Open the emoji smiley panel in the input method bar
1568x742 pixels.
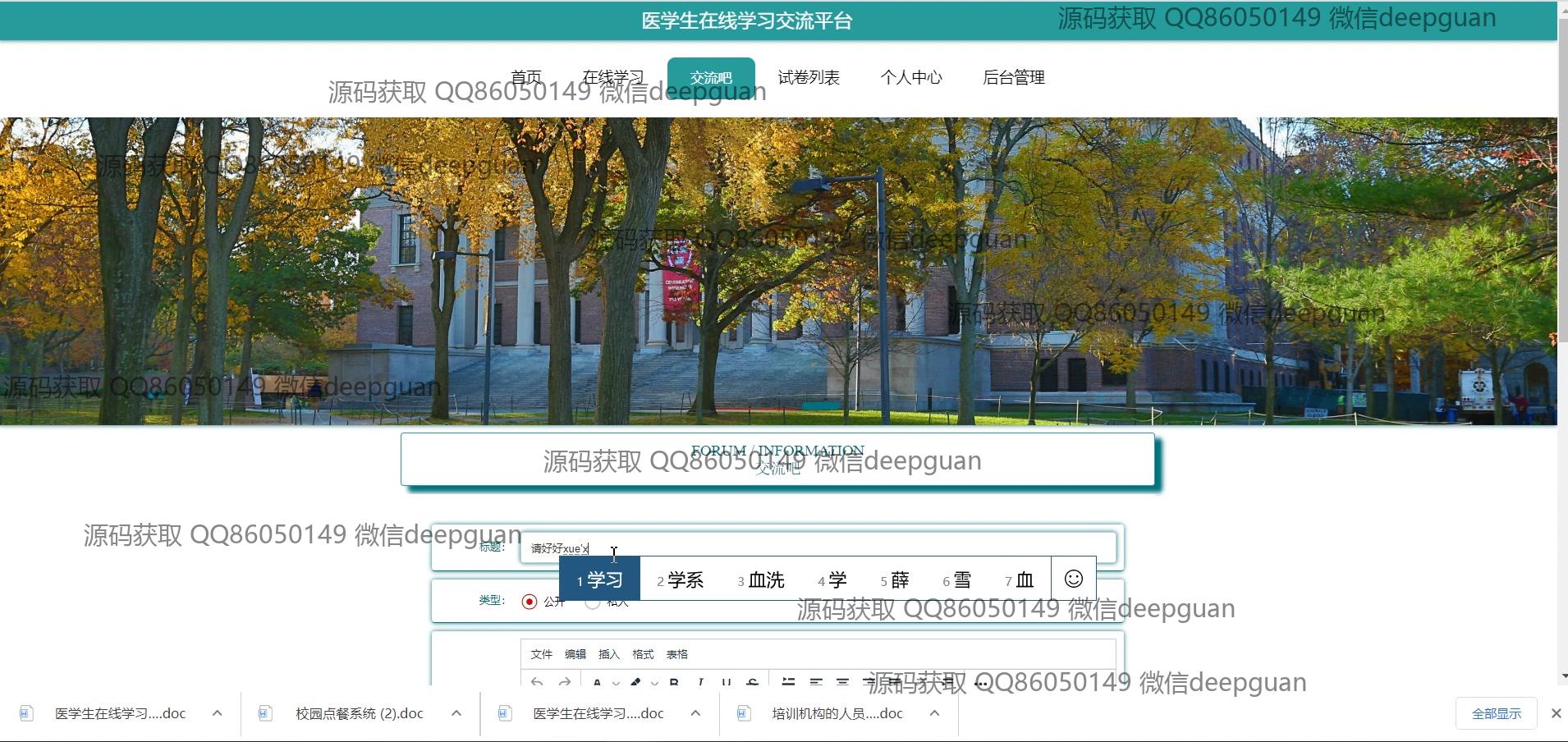pyautogui.click(x=1073, y=579)
